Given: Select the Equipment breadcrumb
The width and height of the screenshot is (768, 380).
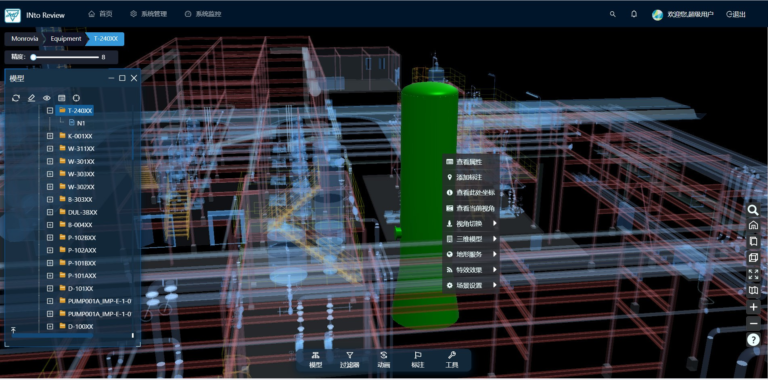Looking at the screenshot, I should (x=66, y=39).
